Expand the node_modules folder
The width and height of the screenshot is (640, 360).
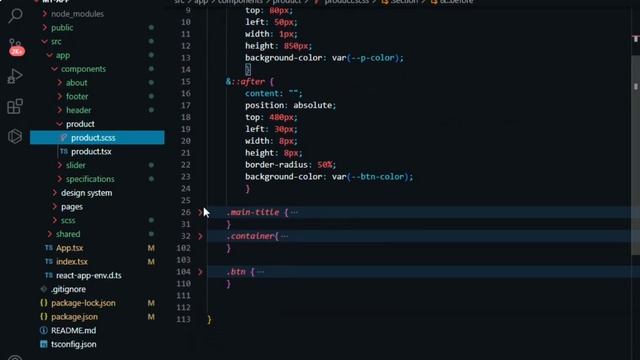click(44, 14)
